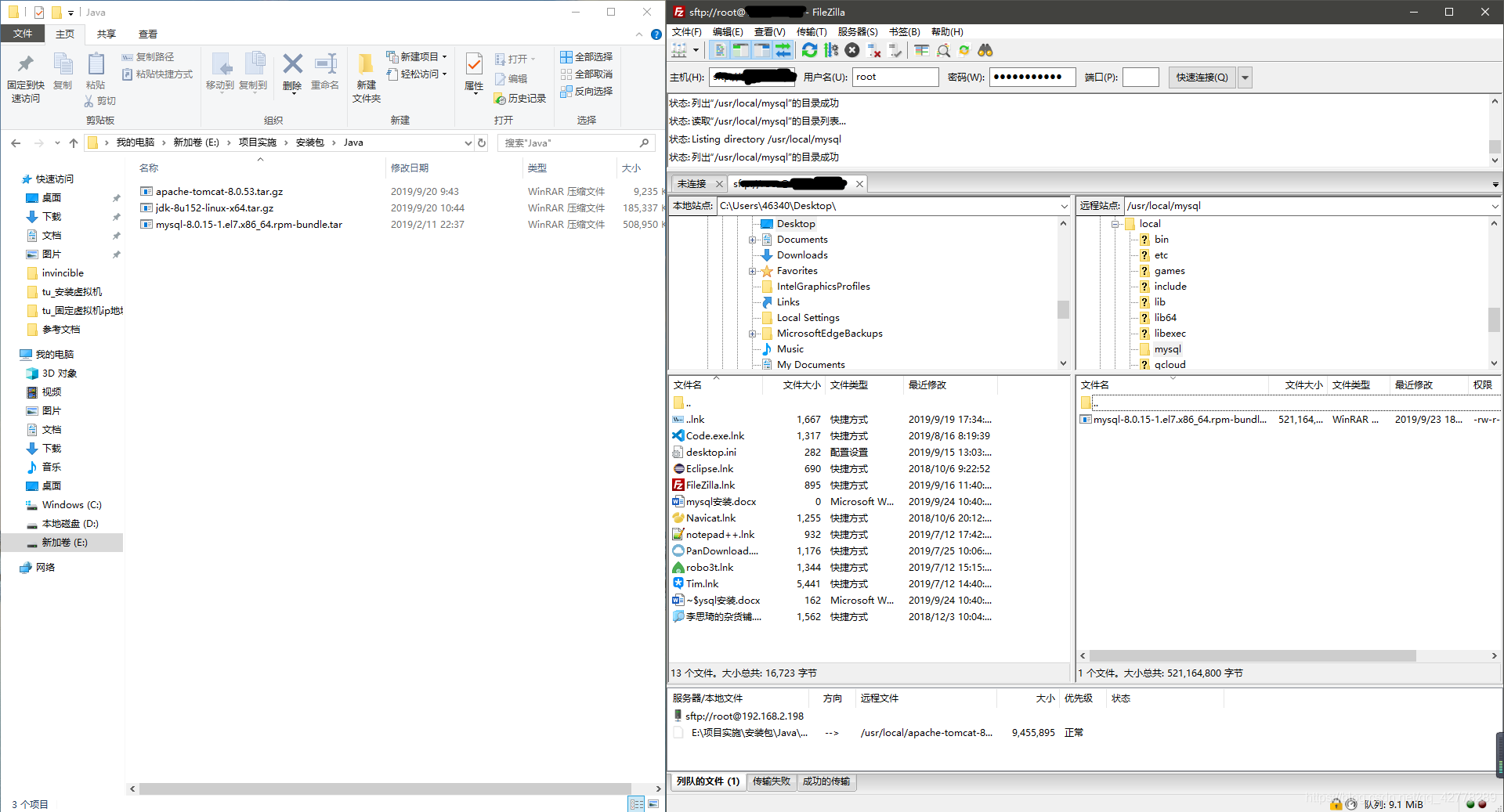The height and width of the screenshot is (812, 1504).
Task: Select jdk-8u152-linux-x64.tar.gz in Explorer
Action: point(214,208)
